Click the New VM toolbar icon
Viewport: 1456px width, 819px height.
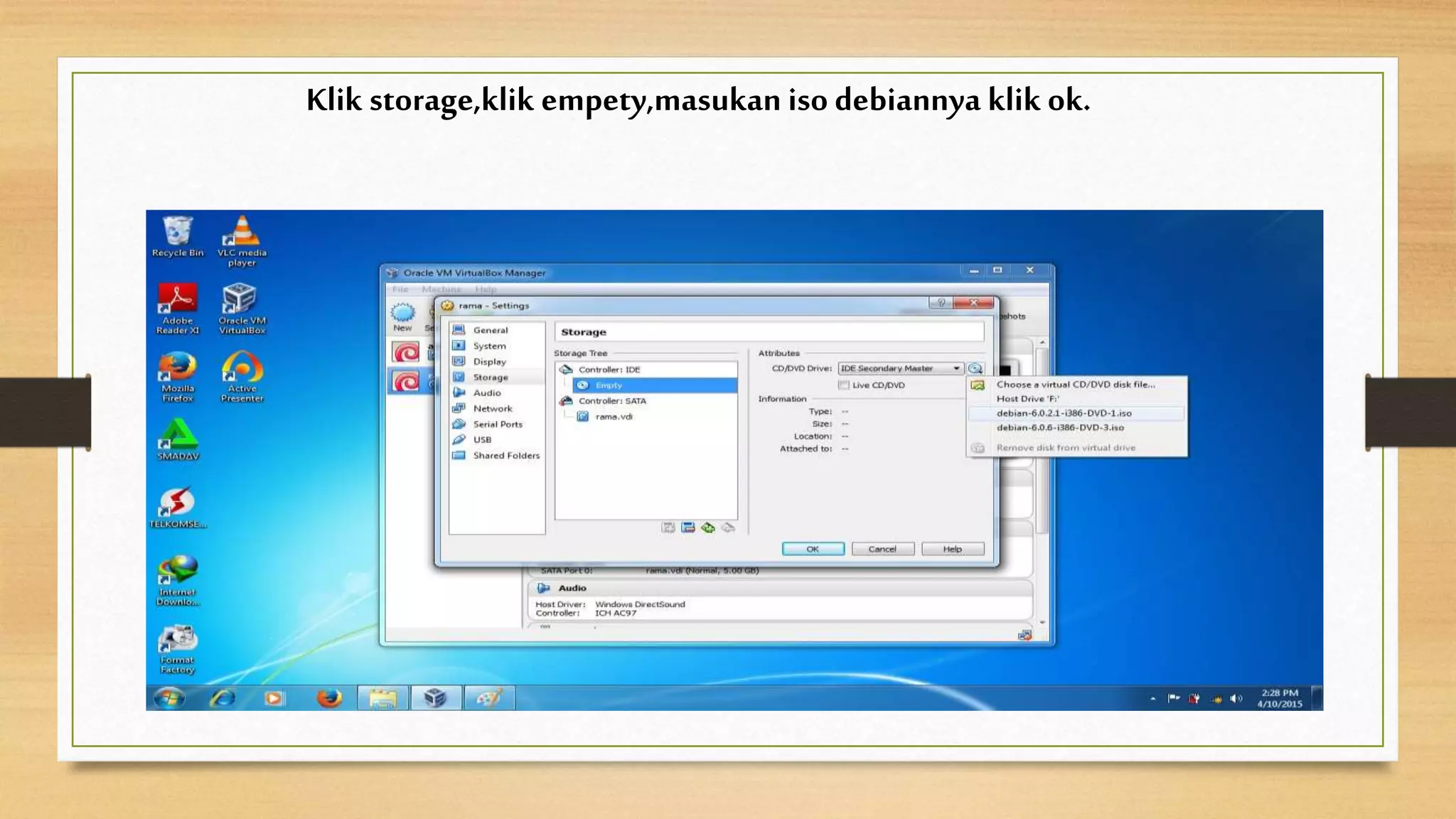coord(402,317)
